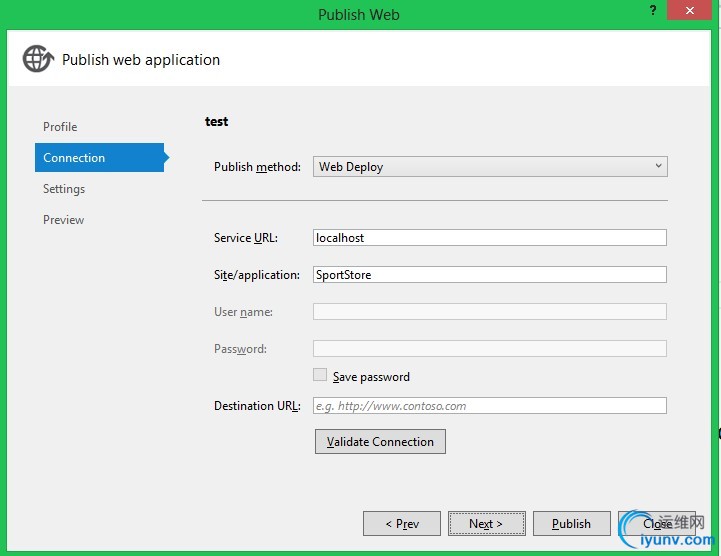
Task: Click the Publish button
Action: pyautogui.click(x=572, y=523)
